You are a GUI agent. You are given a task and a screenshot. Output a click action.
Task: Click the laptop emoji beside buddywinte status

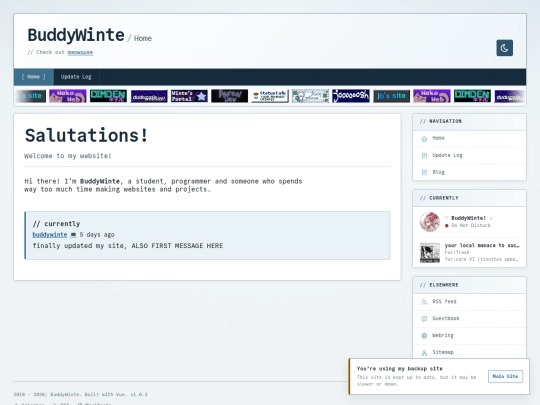(73, 235)
